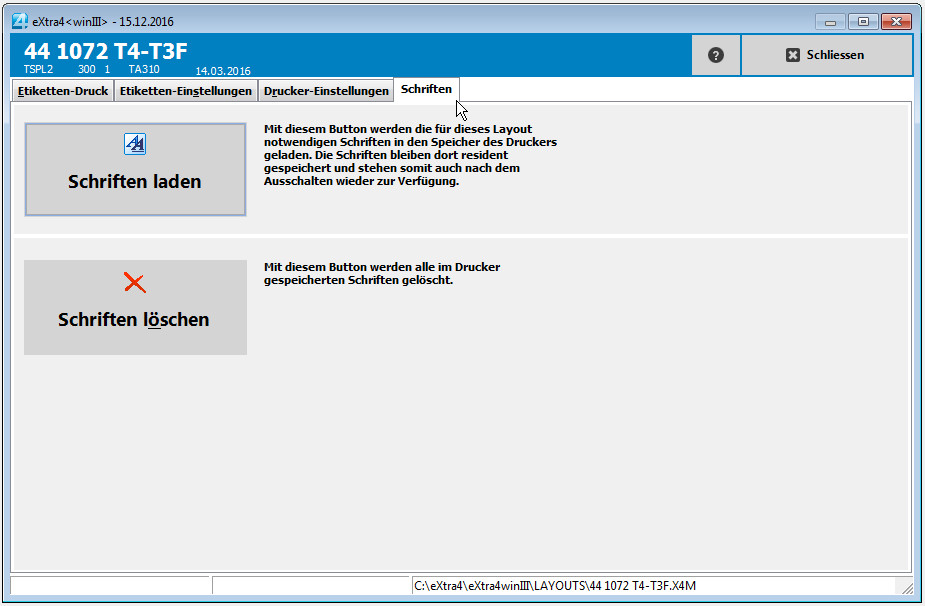The height and width of the screenshot is (606, 925).
Task: Open help via the question mark icon
Action: (715, 55)
